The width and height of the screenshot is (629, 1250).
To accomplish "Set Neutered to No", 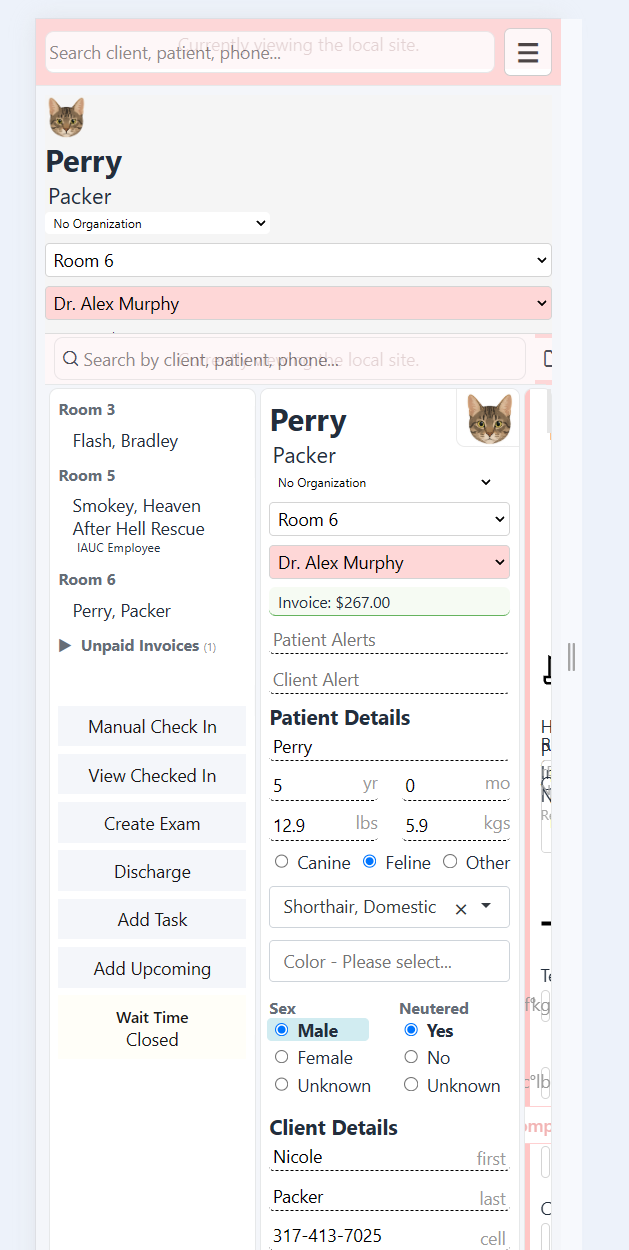I will coord(411,1057).
